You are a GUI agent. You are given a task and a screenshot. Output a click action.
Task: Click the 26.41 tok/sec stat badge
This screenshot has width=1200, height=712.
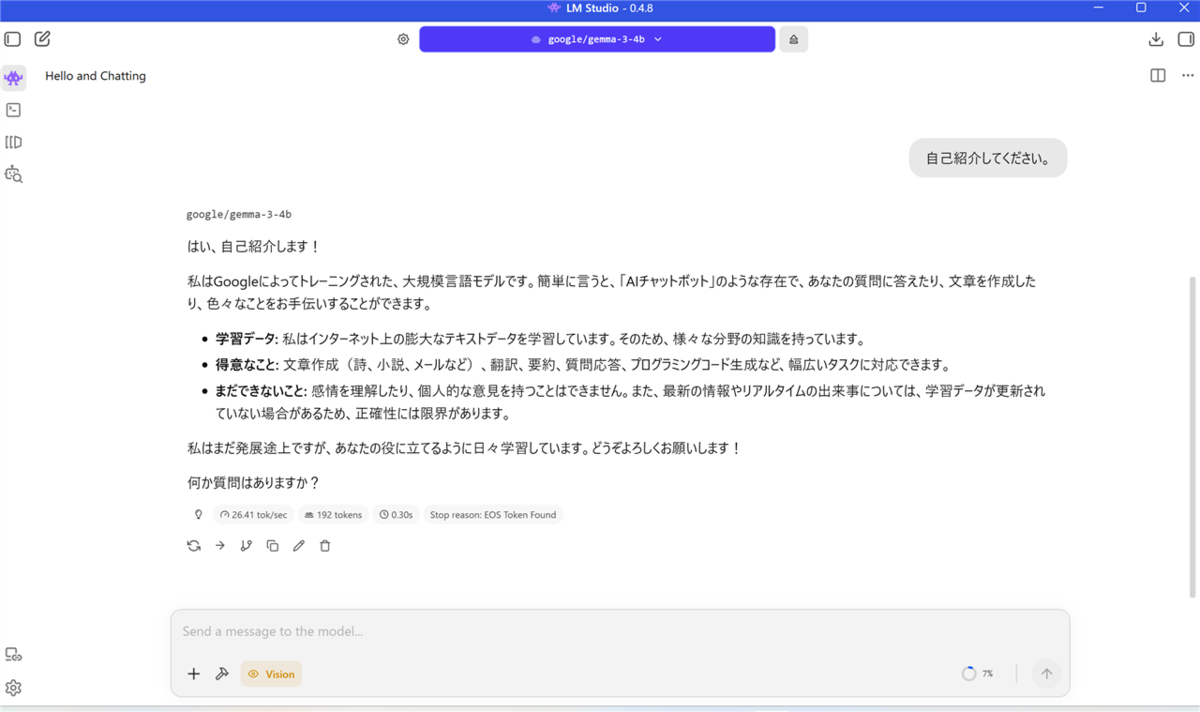(x=253, y=515)
